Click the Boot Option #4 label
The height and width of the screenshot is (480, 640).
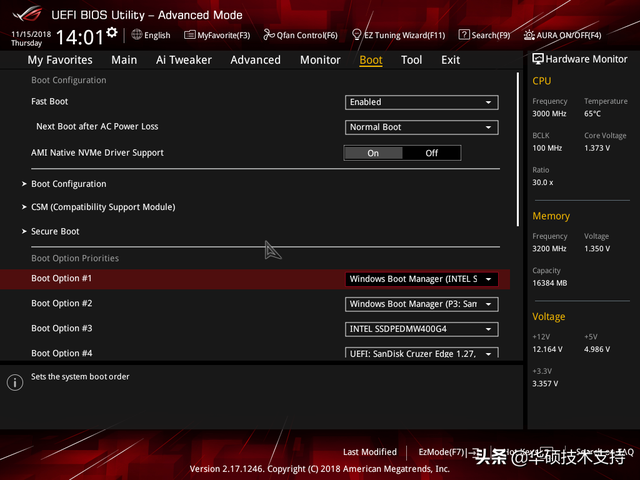pyautogui.click(x=62, y=353)
